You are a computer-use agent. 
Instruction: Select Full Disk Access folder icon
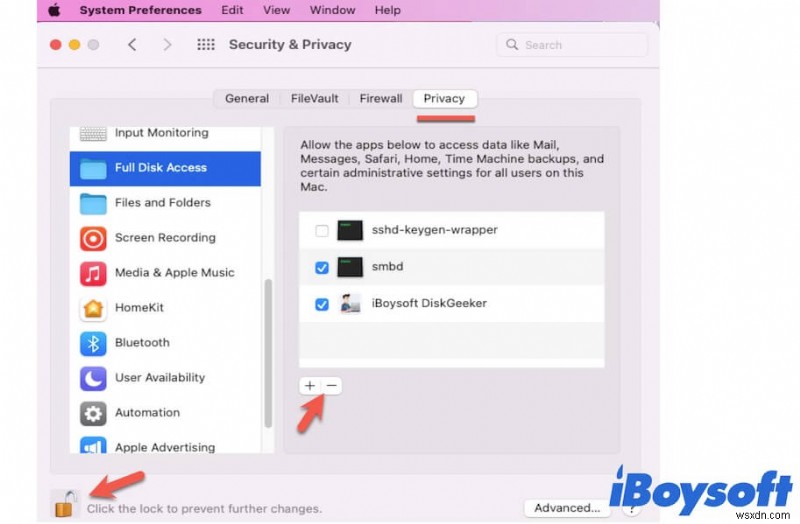pos(93,168)
